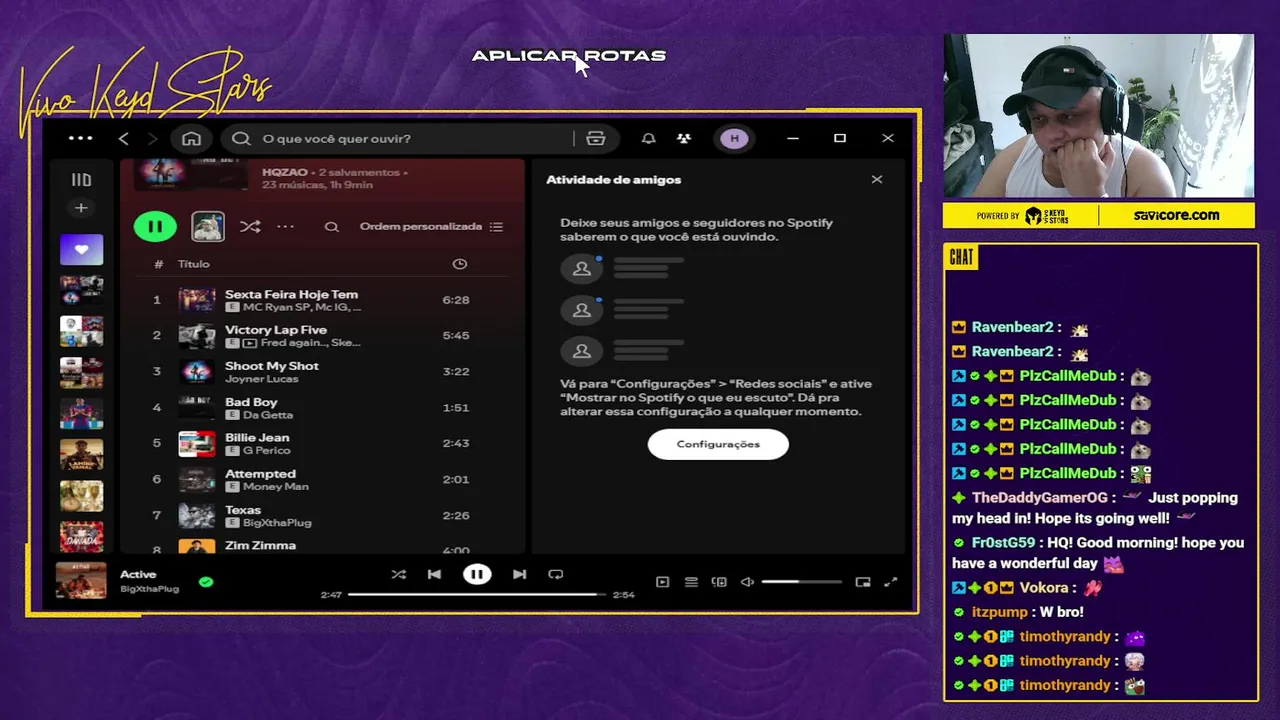The image size is (1280, 720).
Task: Click the duration clock column header
Action: (x=459, y=264)
